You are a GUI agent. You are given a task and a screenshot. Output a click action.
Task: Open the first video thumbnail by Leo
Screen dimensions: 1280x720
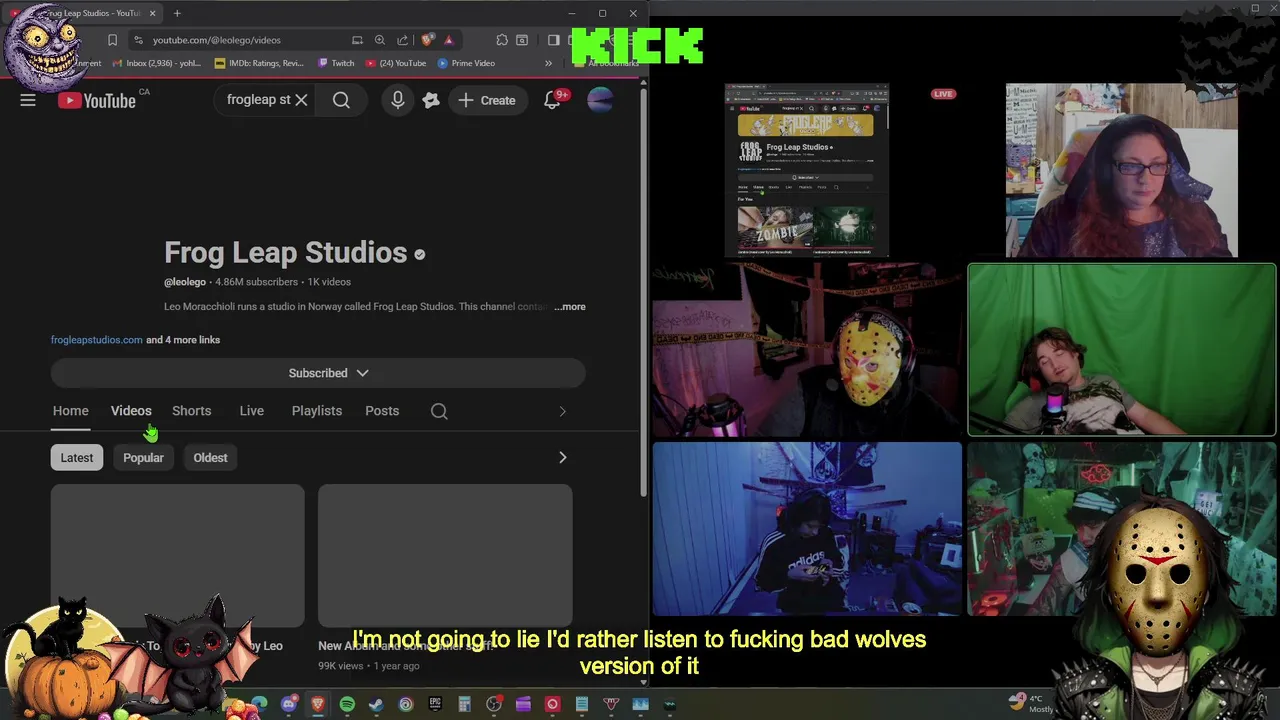[178, 556]
